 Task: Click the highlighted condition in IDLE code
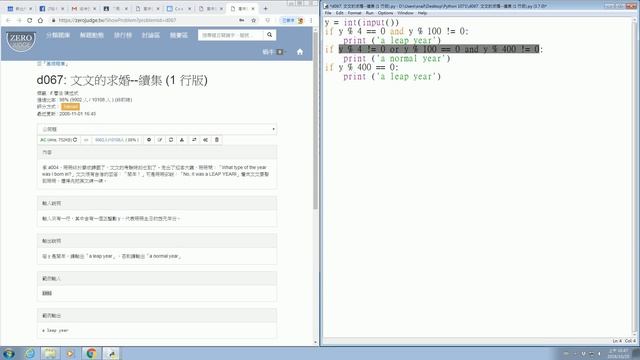(x=439, y=49)
